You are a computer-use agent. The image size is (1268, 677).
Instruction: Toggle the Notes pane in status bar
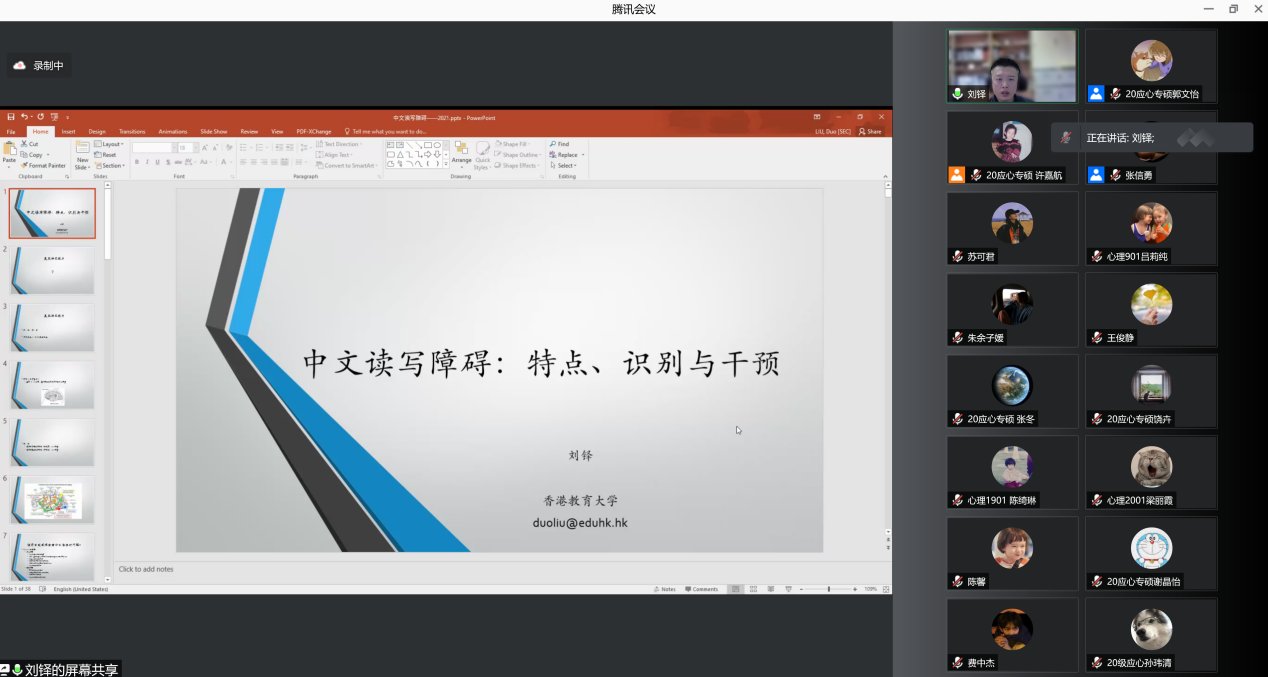(664, 589)
